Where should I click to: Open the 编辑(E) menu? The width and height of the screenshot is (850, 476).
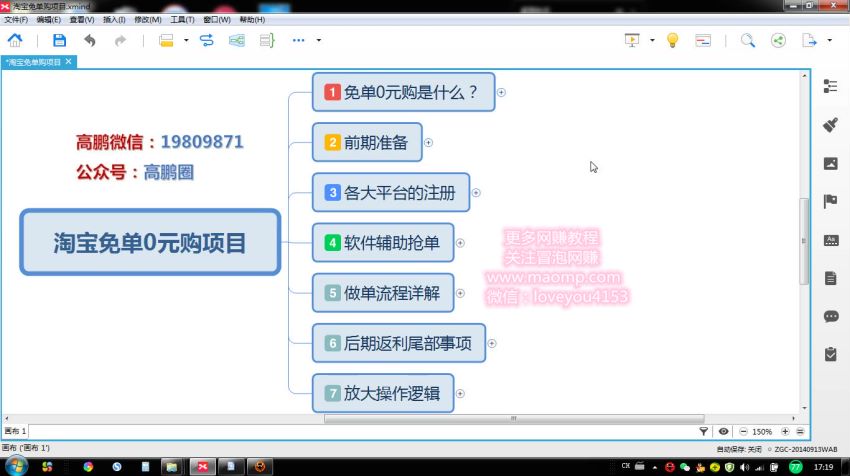coord(48,20)
